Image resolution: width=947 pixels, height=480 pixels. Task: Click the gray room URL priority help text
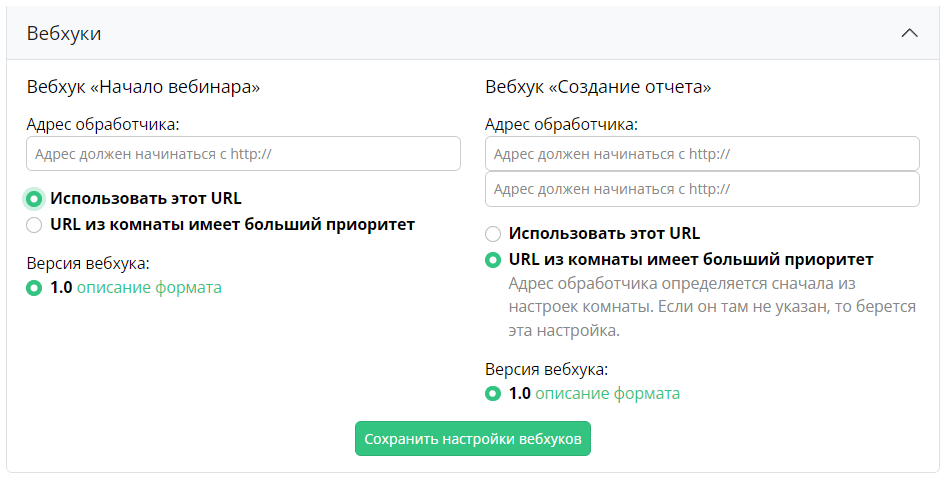[712, 306]
